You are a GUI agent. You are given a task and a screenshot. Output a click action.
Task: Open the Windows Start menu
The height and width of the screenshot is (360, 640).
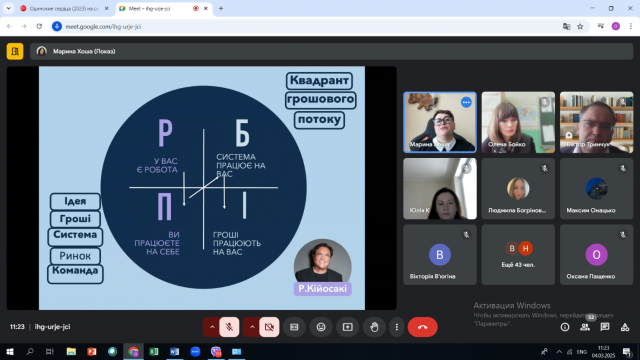pyautogui.click(x=10, y=351)
